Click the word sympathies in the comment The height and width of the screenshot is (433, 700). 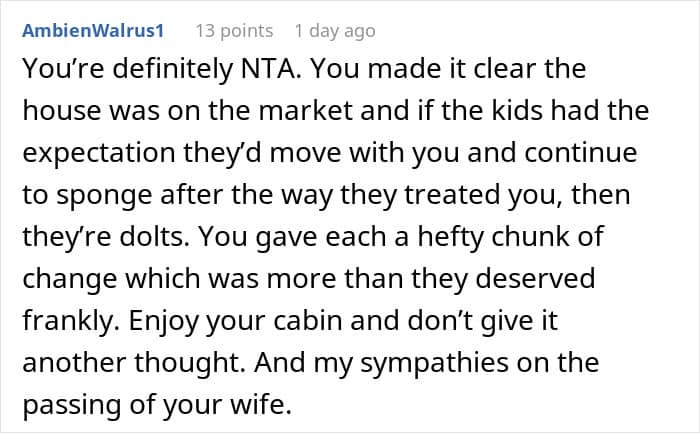(x=435, y=363)
